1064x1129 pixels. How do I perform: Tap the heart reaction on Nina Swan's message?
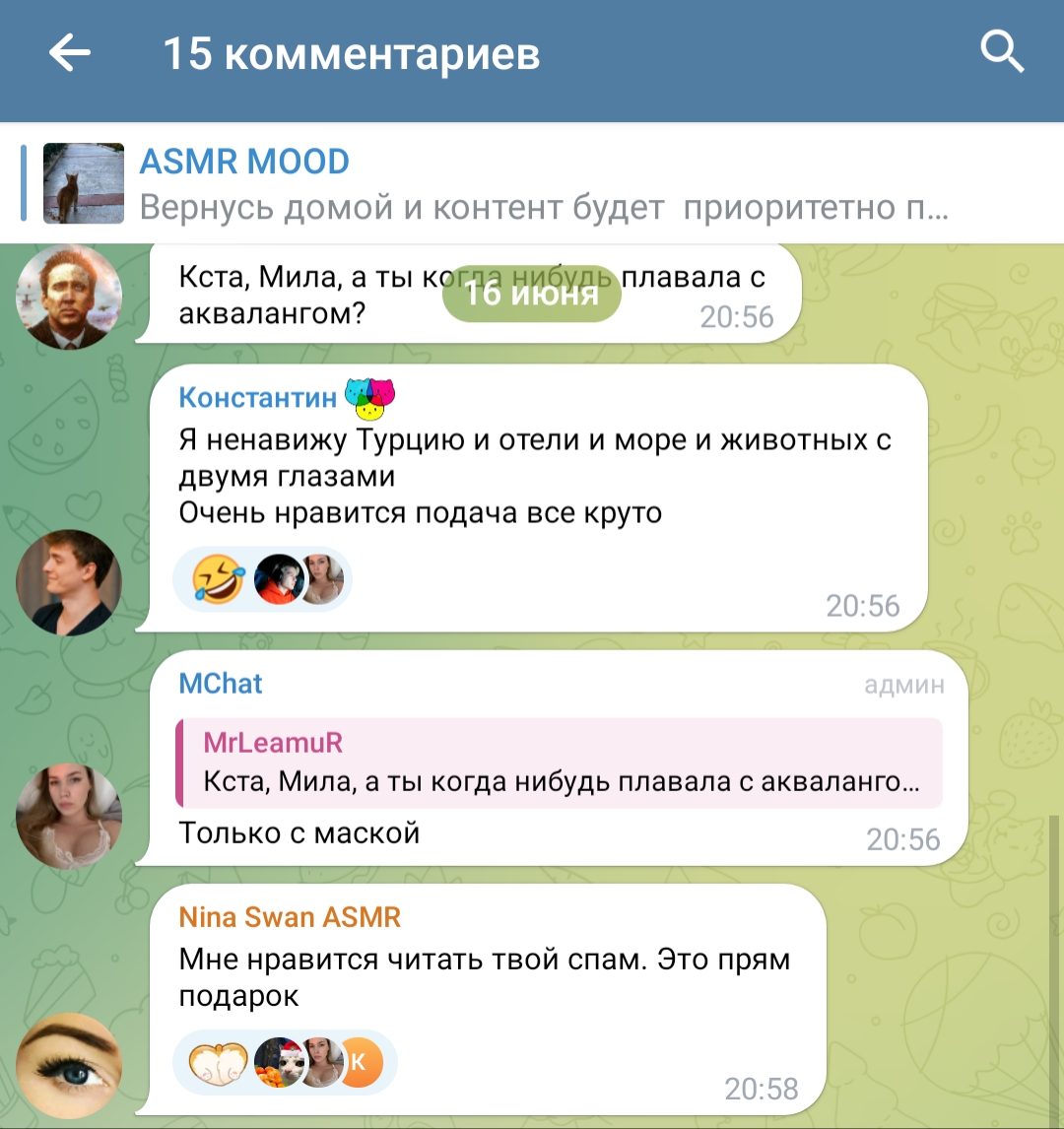click(x=218, y=1063)
